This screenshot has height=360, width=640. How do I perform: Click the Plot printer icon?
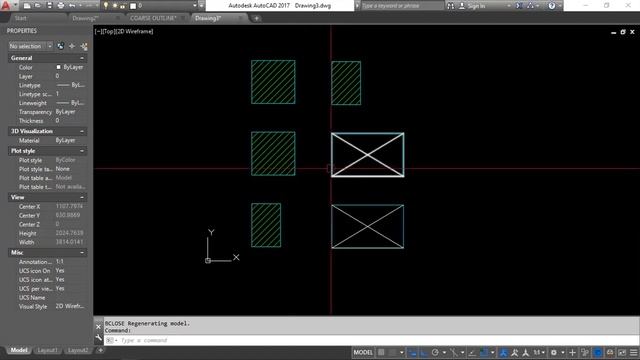coord(61,6)
